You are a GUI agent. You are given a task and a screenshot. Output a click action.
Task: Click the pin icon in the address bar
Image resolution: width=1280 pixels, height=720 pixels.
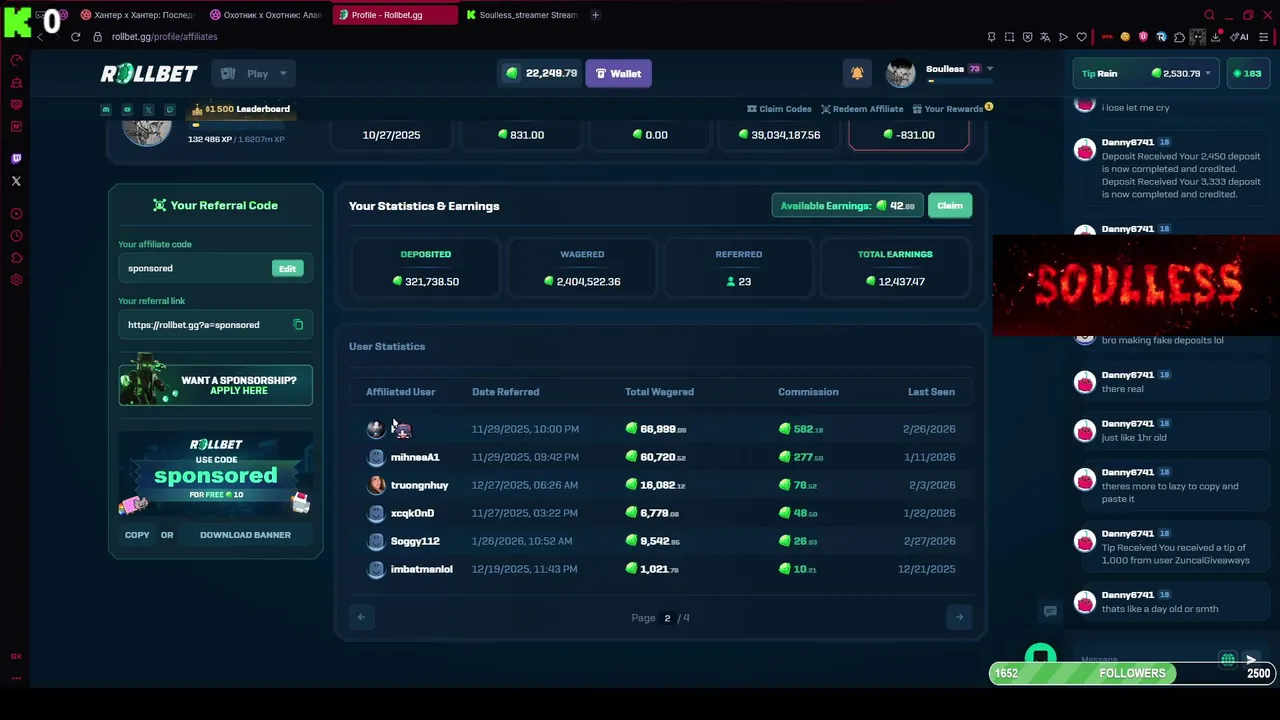(991, 37)
